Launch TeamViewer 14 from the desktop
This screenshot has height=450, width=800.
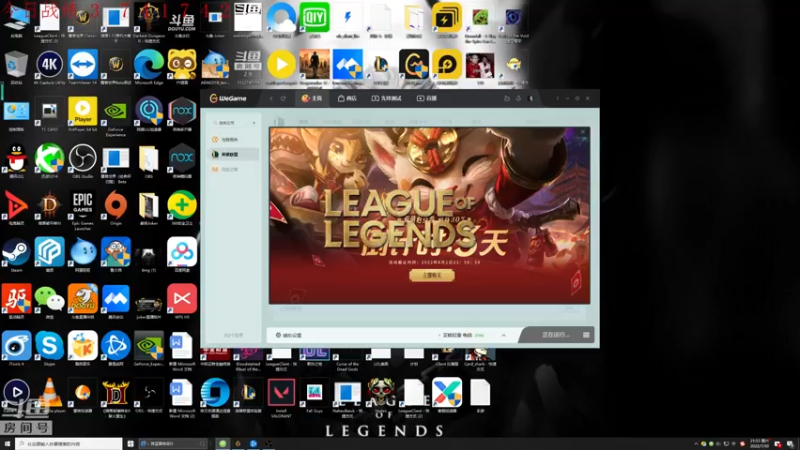82,65
